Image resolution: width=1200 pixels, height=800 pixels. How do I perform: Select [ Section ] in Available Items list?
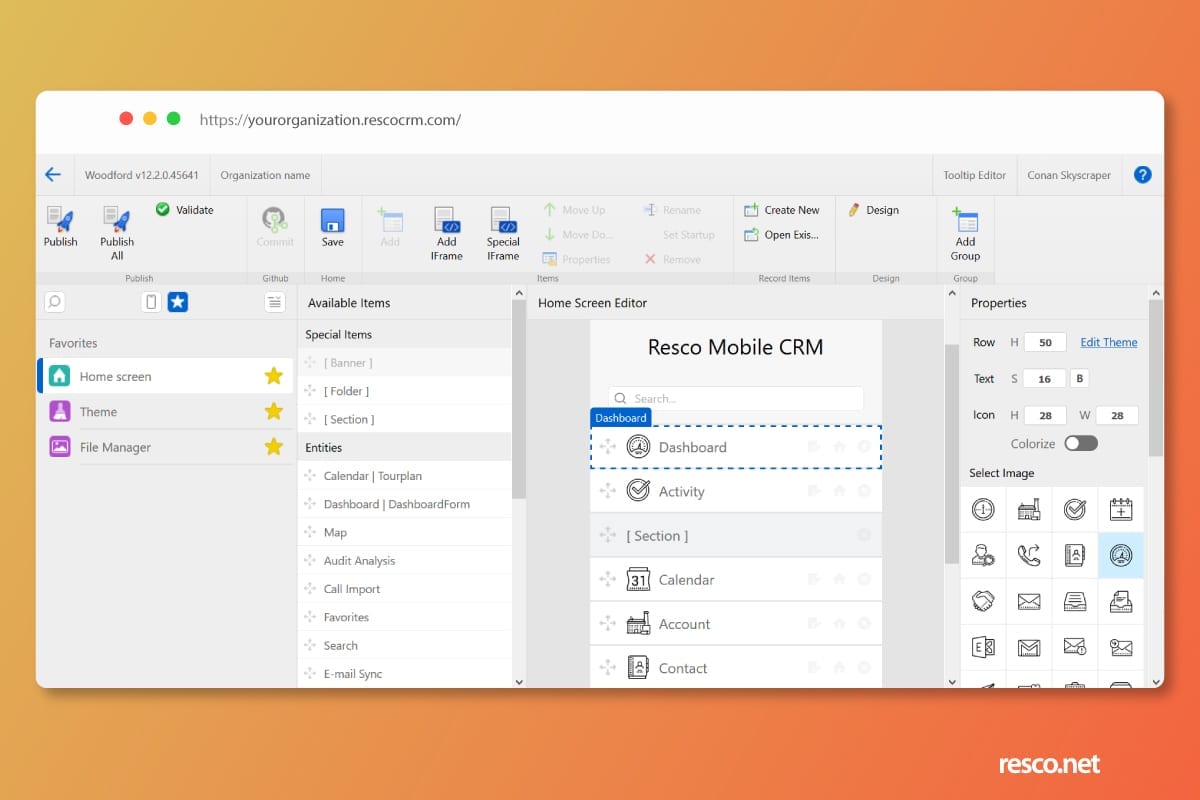click(405, 419)
